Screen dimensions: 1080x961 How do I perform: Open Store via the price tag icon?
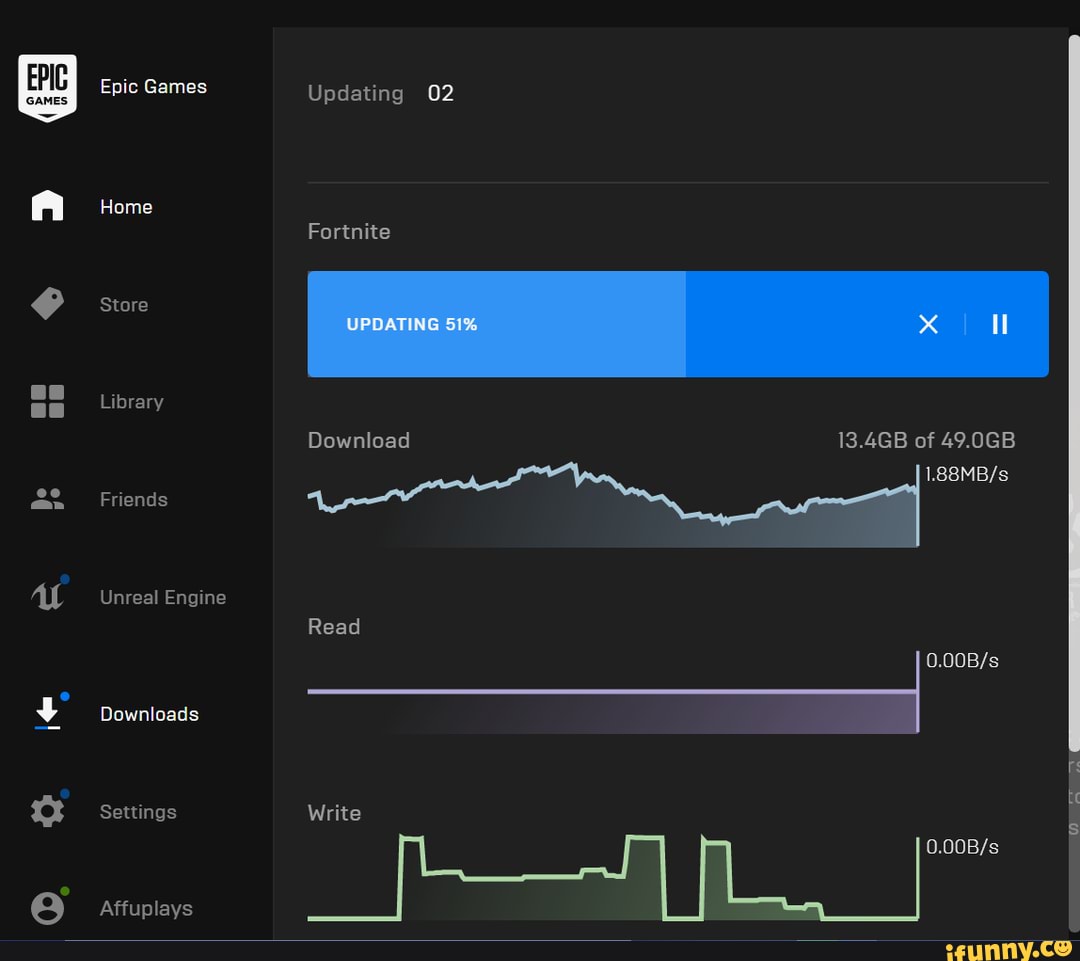pyautogui.click(x=47, y=304)
